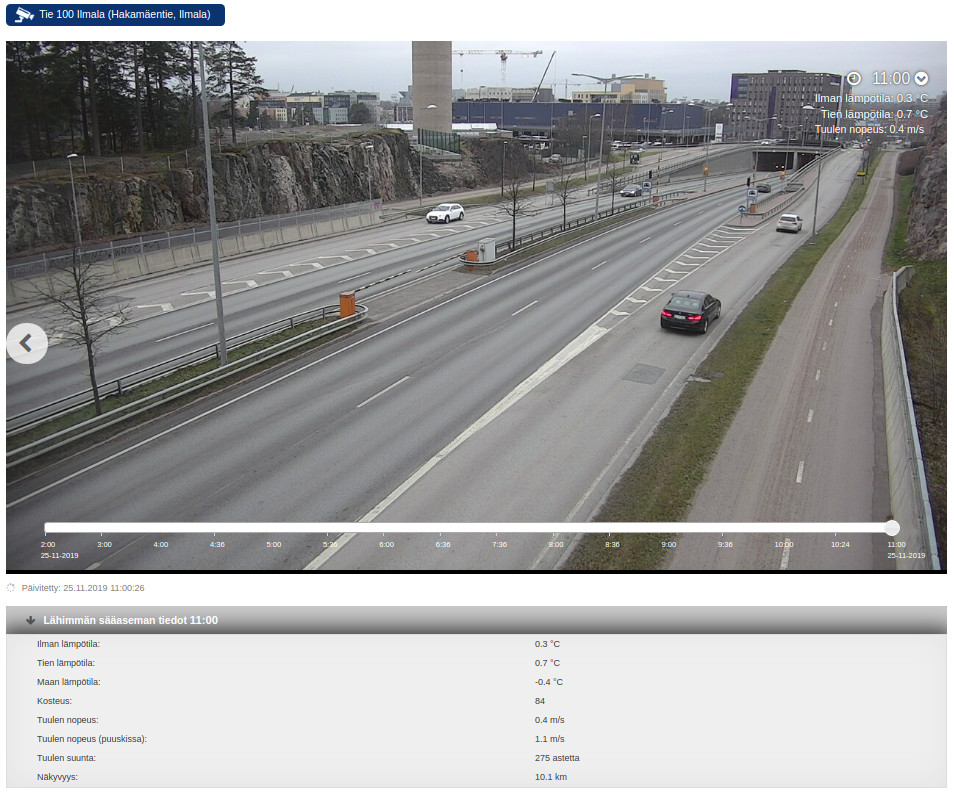Viewport: 954px width, 795px height.
Task: Click the road camera image
Action: tap(476, 300)
